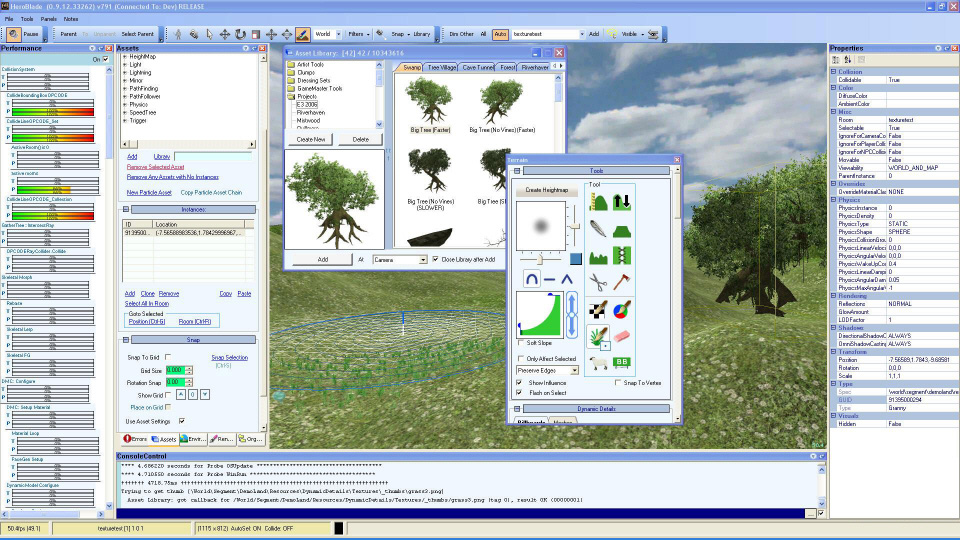Select the raise/lower arrows terrain tool
The height and width of the screenshot is (540, 960).
pos(624,203)
